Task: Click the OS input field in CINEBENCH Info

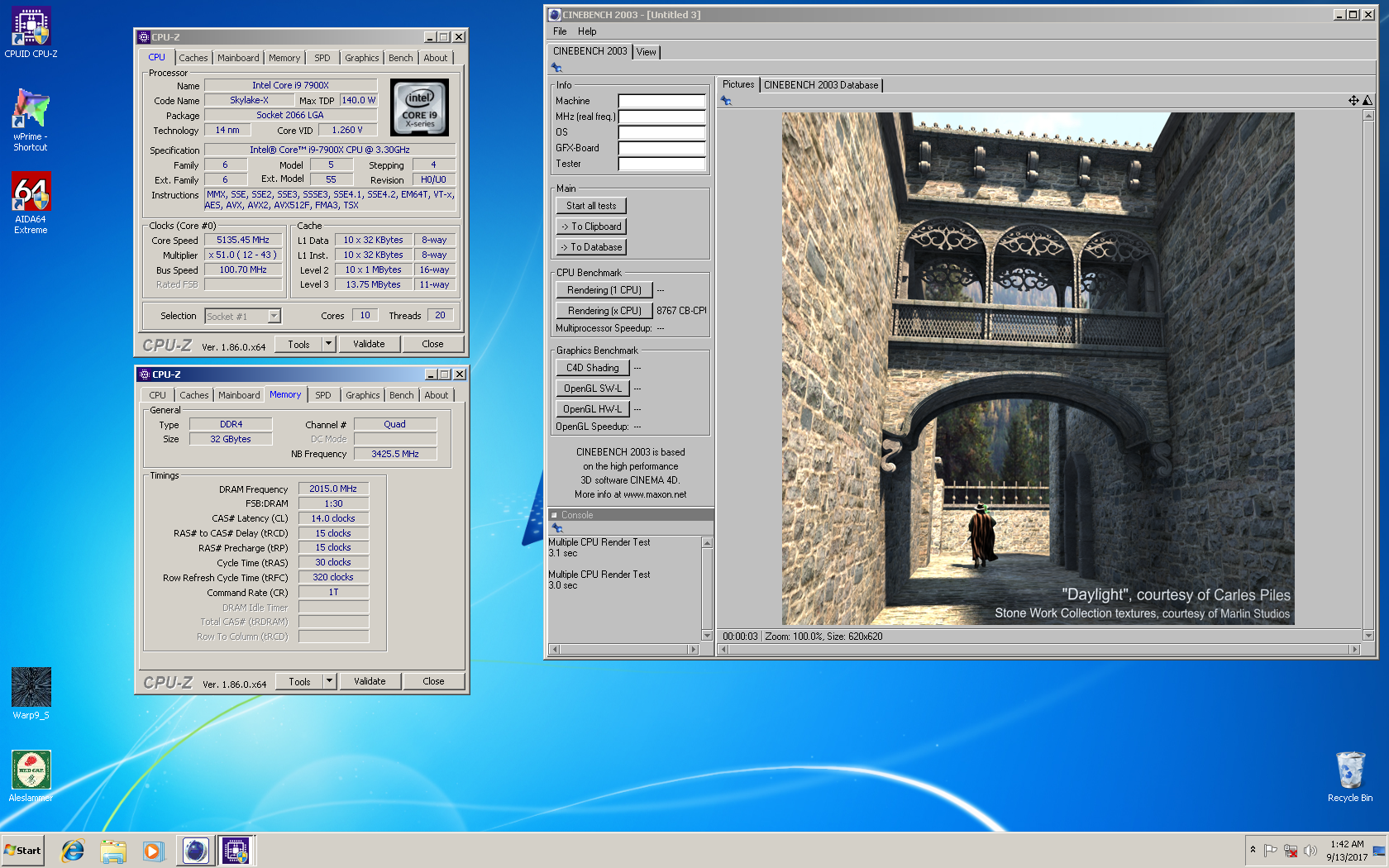Action: (661, 132)
